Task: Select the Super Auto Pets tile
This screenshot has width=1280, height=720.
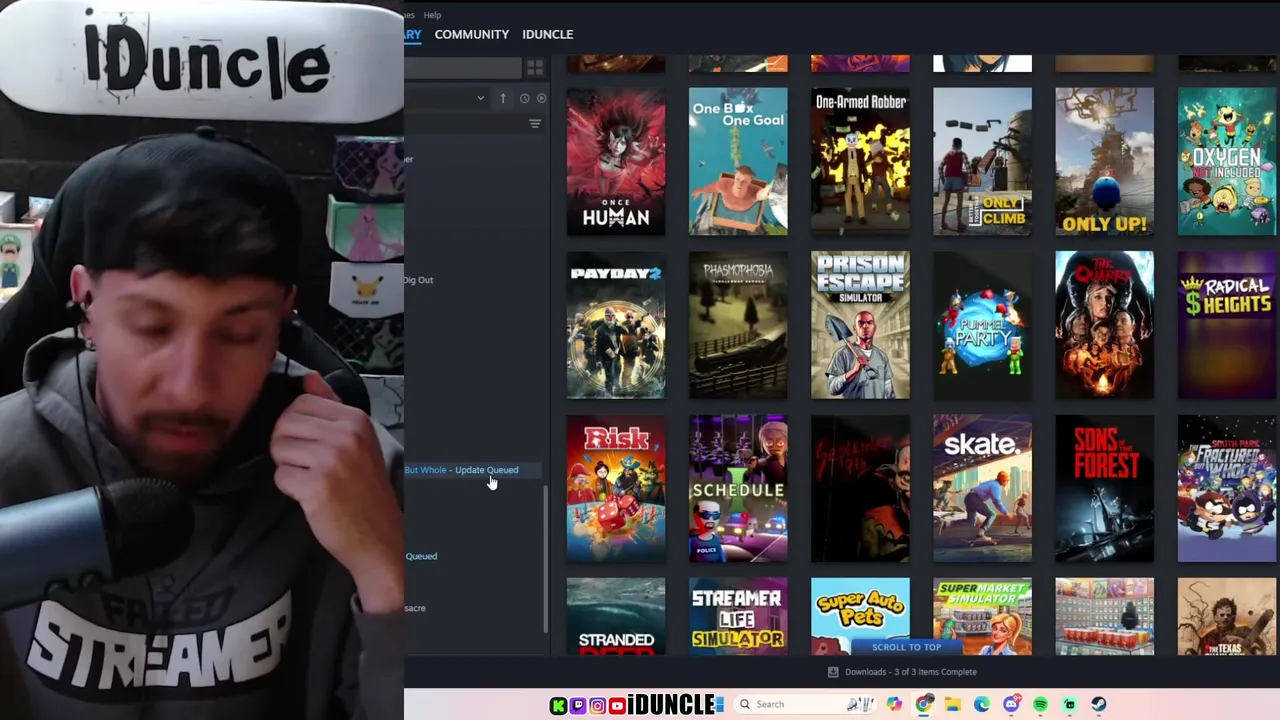Action: [x=860, y=608]
